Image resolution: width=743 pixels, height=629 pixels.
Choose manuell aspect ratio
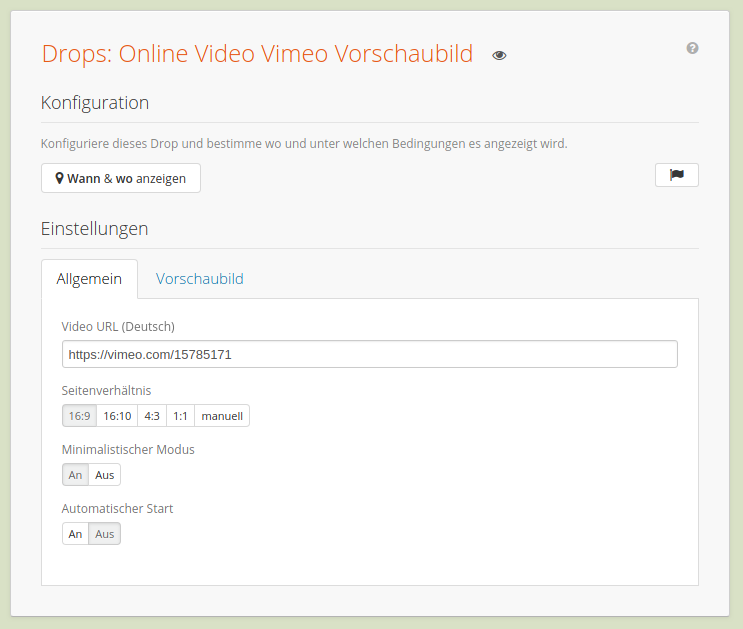[x=222, y=416]
